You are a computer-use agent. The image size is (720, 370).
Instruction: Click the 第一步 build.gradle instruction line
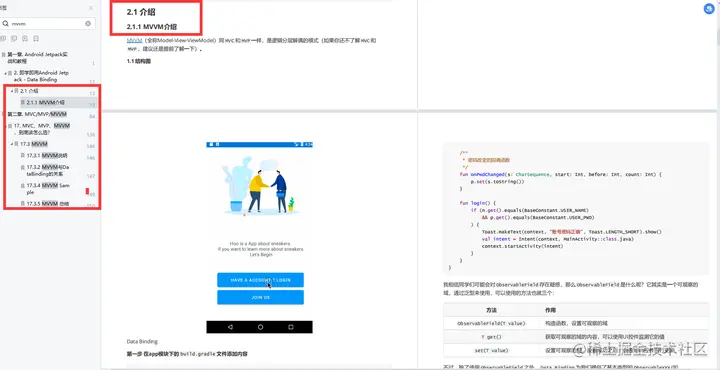coord(187,354)
